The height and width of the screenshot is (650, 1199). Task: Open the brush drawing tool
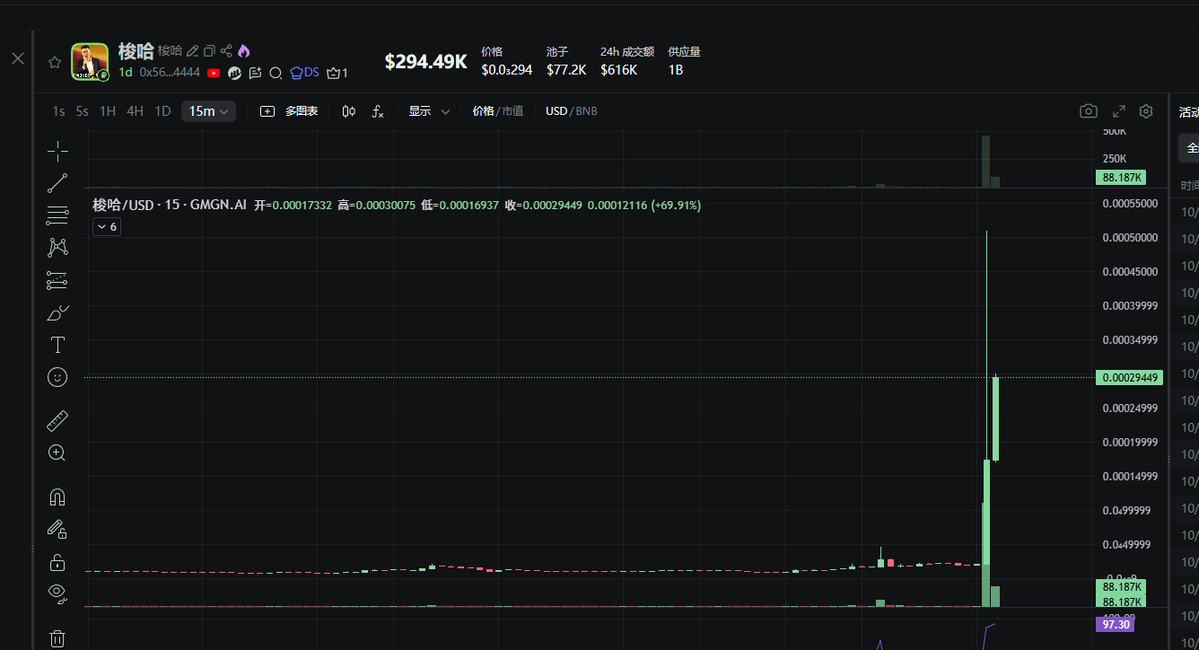[58, 313]
